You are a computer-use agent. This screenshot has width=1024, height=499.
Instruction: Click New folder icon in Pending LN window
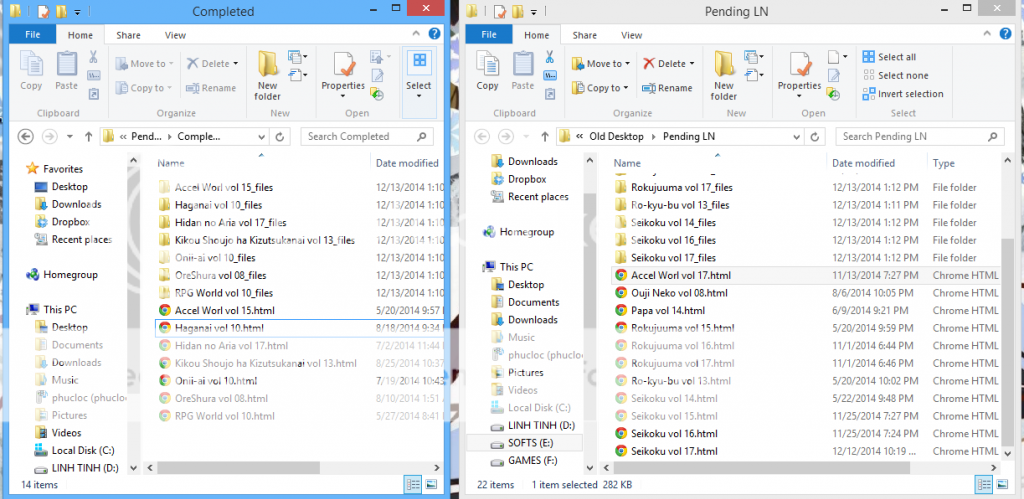click(724, 75)
